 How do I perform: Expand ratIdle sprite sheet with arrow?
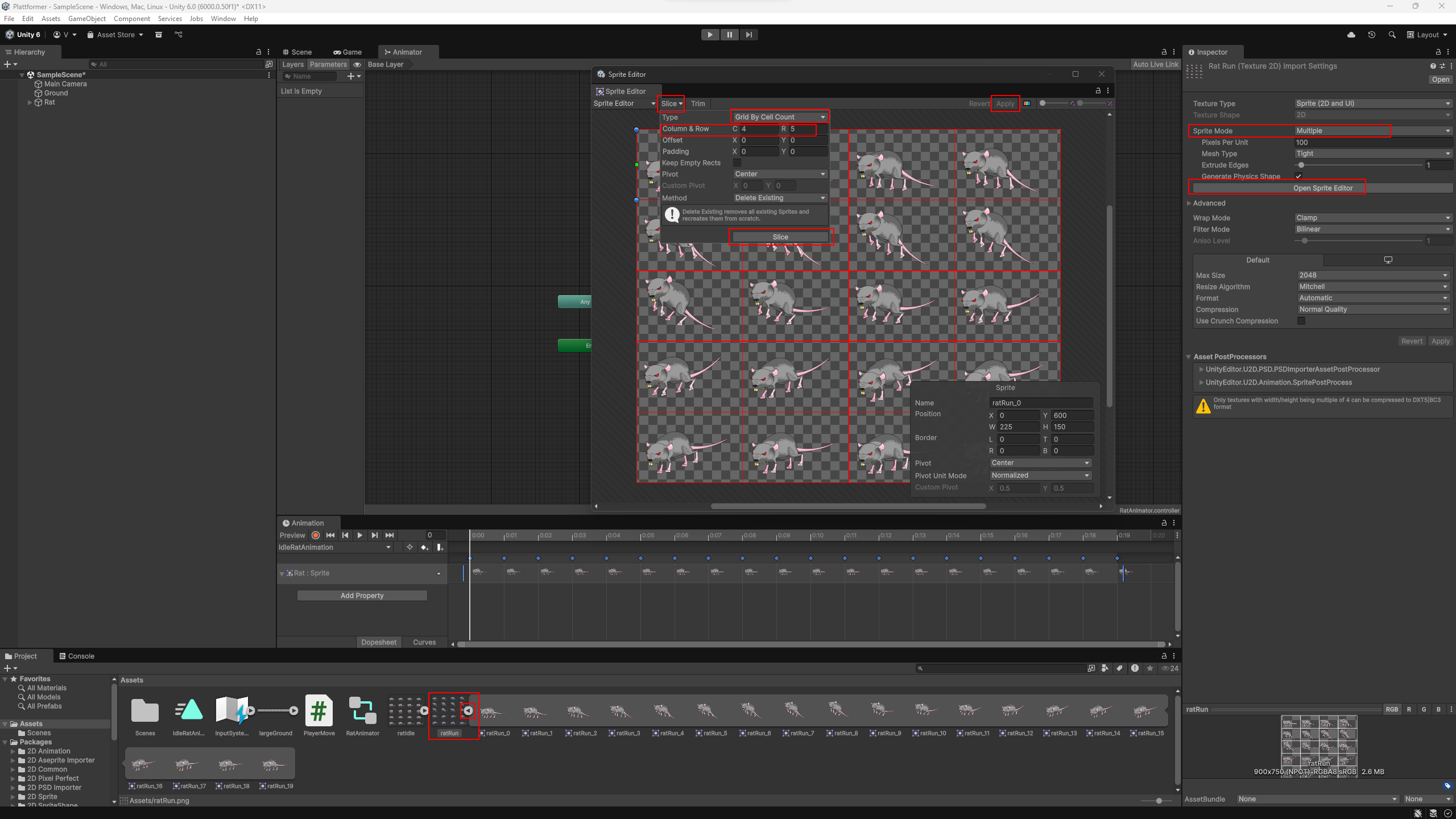pos(424,710)
